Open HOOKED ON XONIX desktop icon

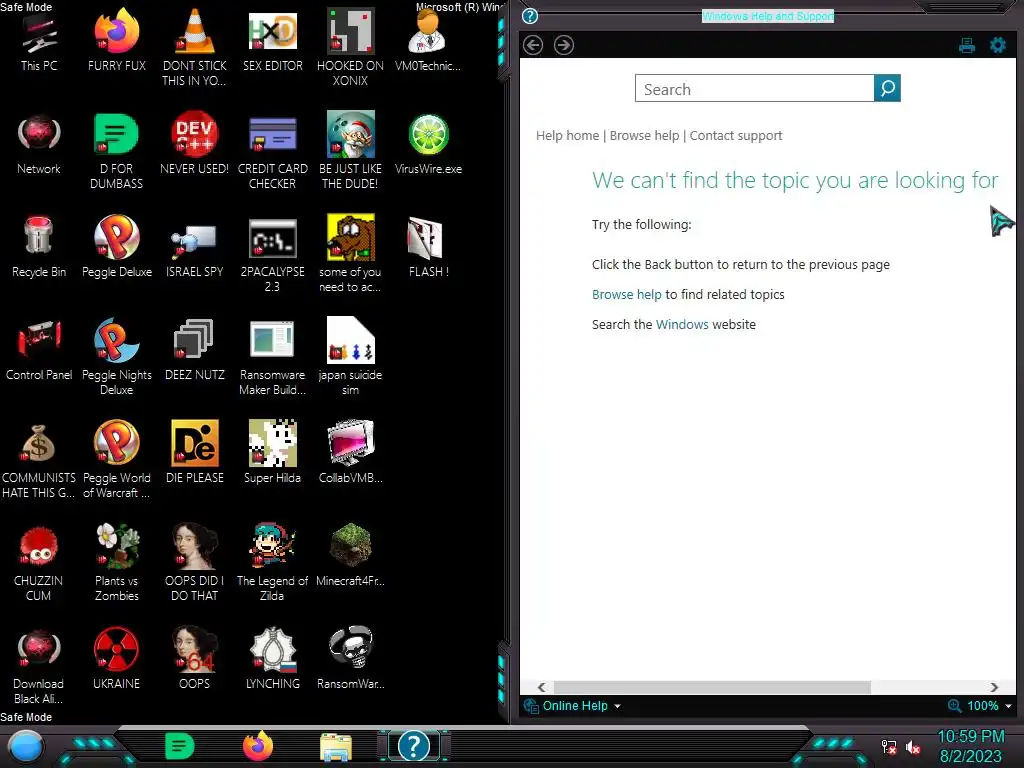(x=350, y=48)
